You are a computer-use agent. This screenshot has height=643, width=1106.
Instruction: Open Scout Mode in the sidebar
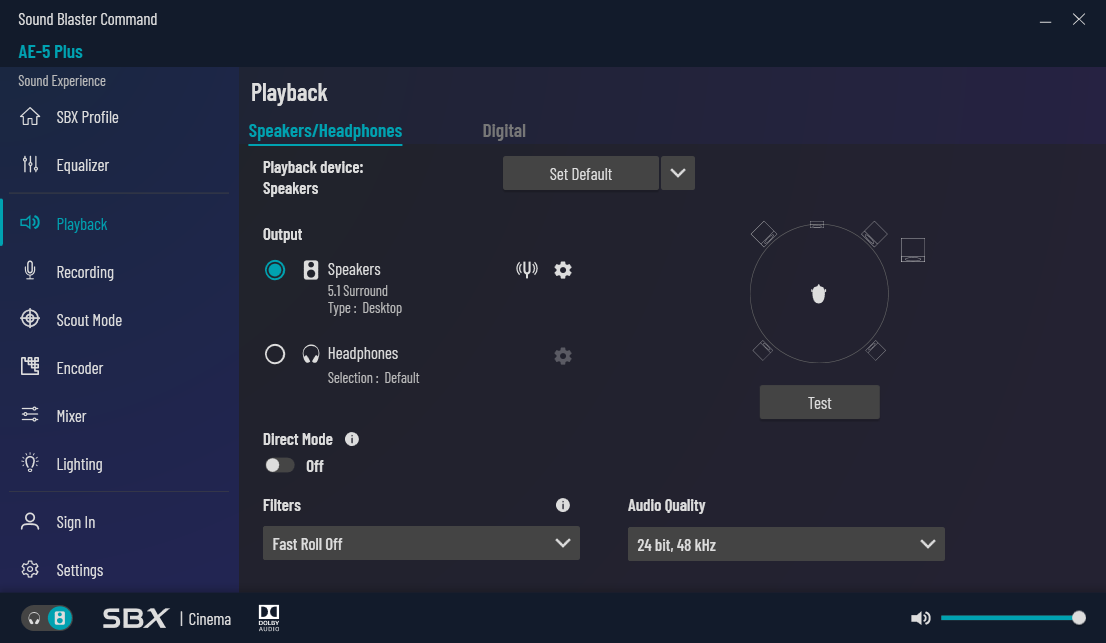click(89, 320)
